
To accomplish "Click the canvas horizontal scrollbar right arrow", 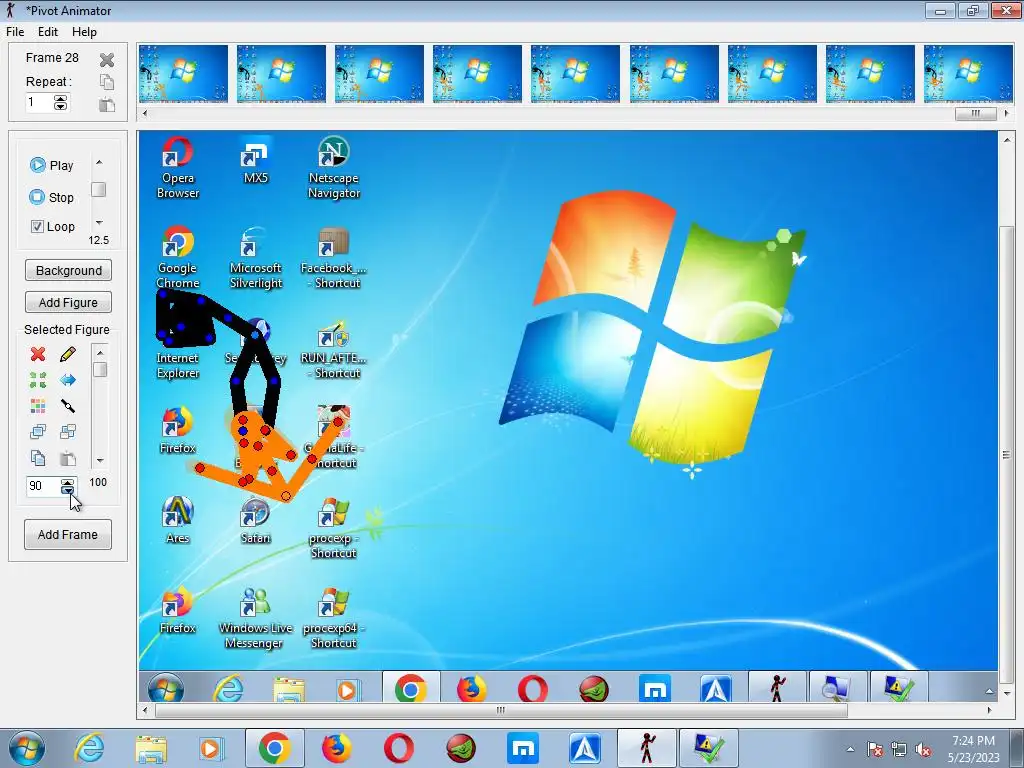I will 989,710.
